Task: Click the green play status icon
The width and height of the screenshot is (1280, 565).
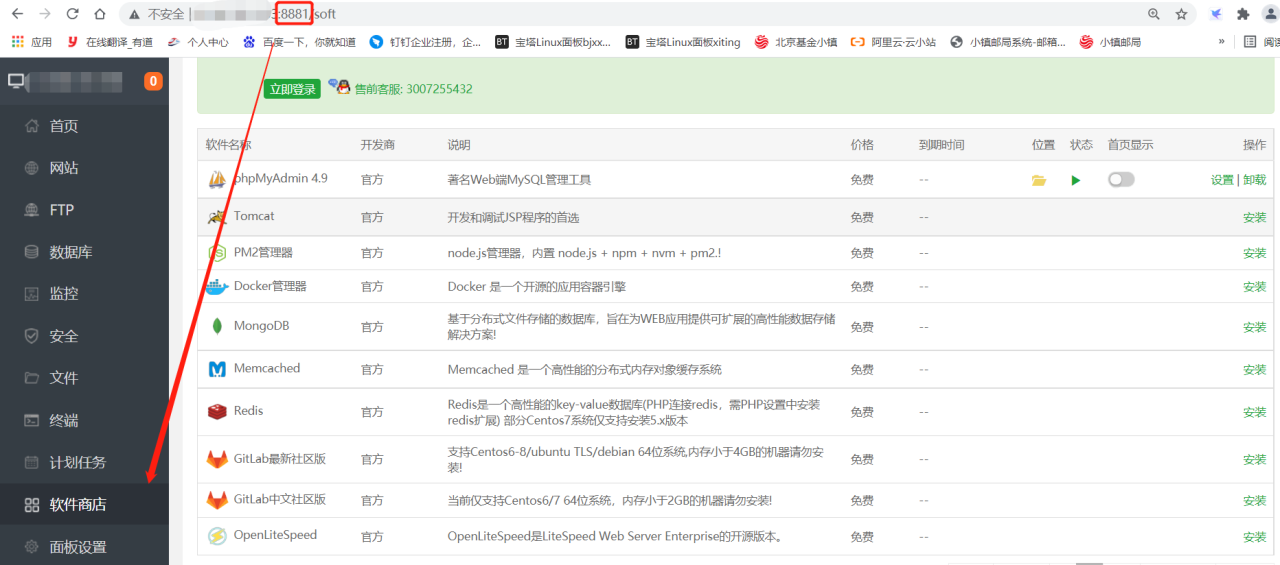Action: (1076, 180)
